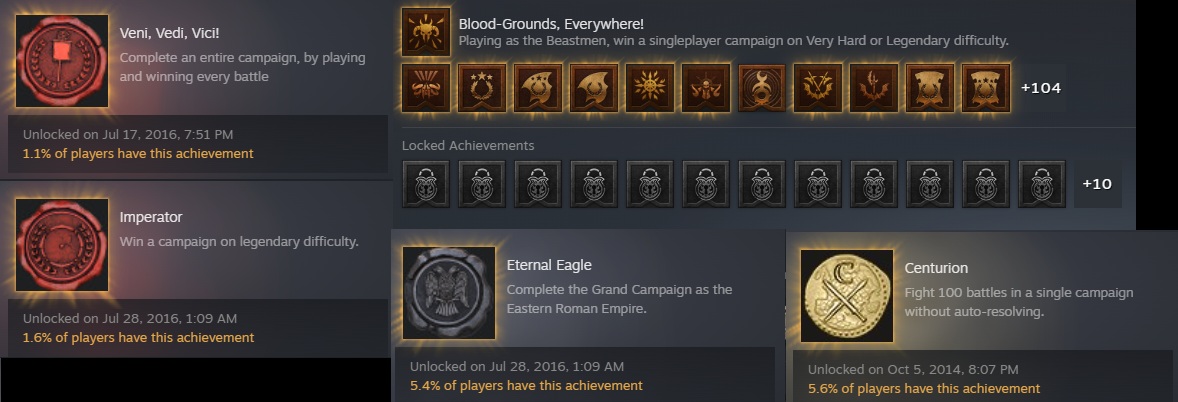Click the sun-shaped unlocked achievement icon

[650, 88]
